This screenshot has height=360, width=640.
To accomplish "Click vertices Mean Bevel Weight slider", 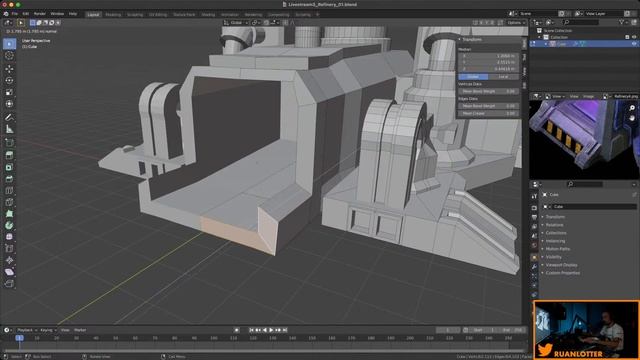I will (489, 91).
